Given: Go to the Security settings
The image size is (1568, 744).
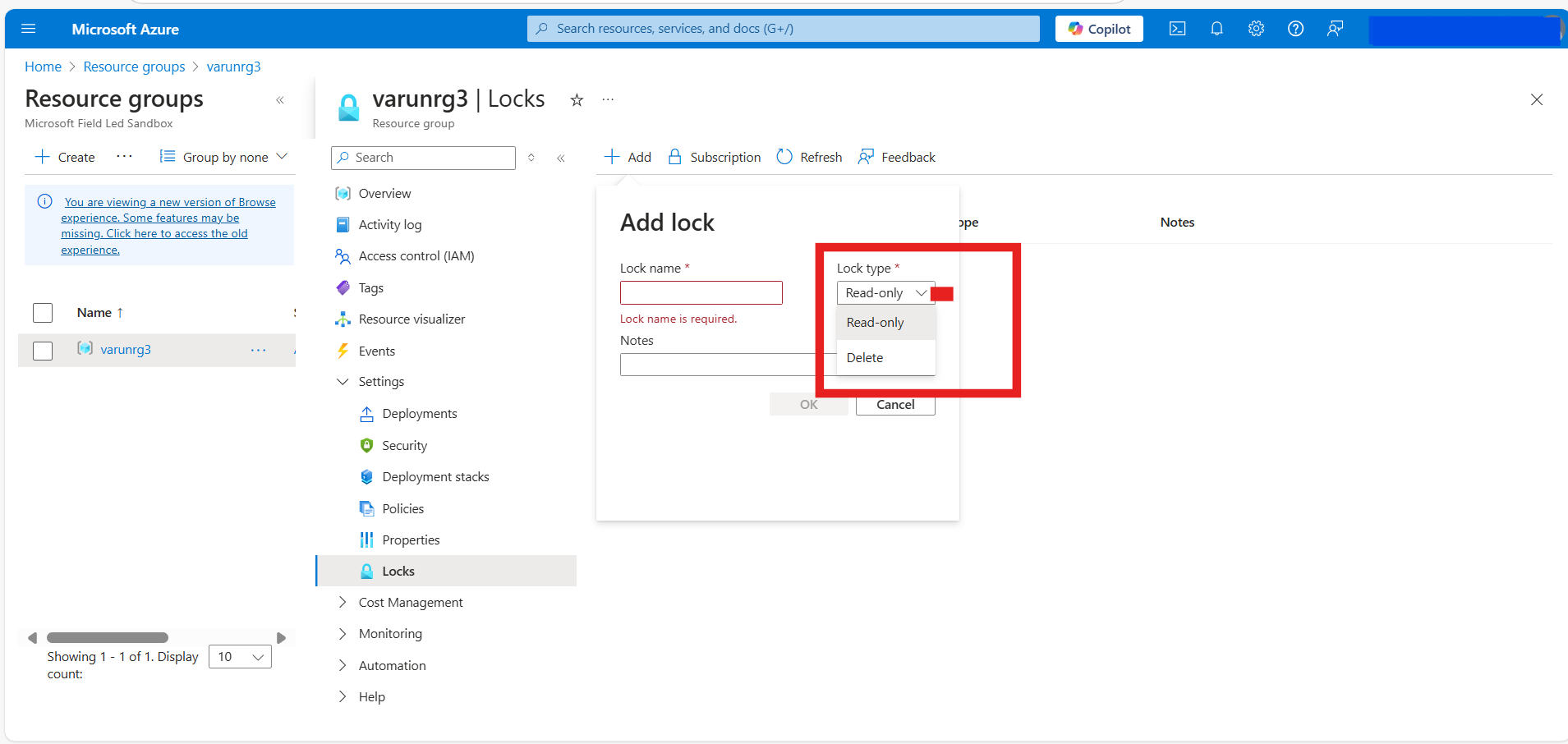Looking at the screenshot, I should 404,445.
